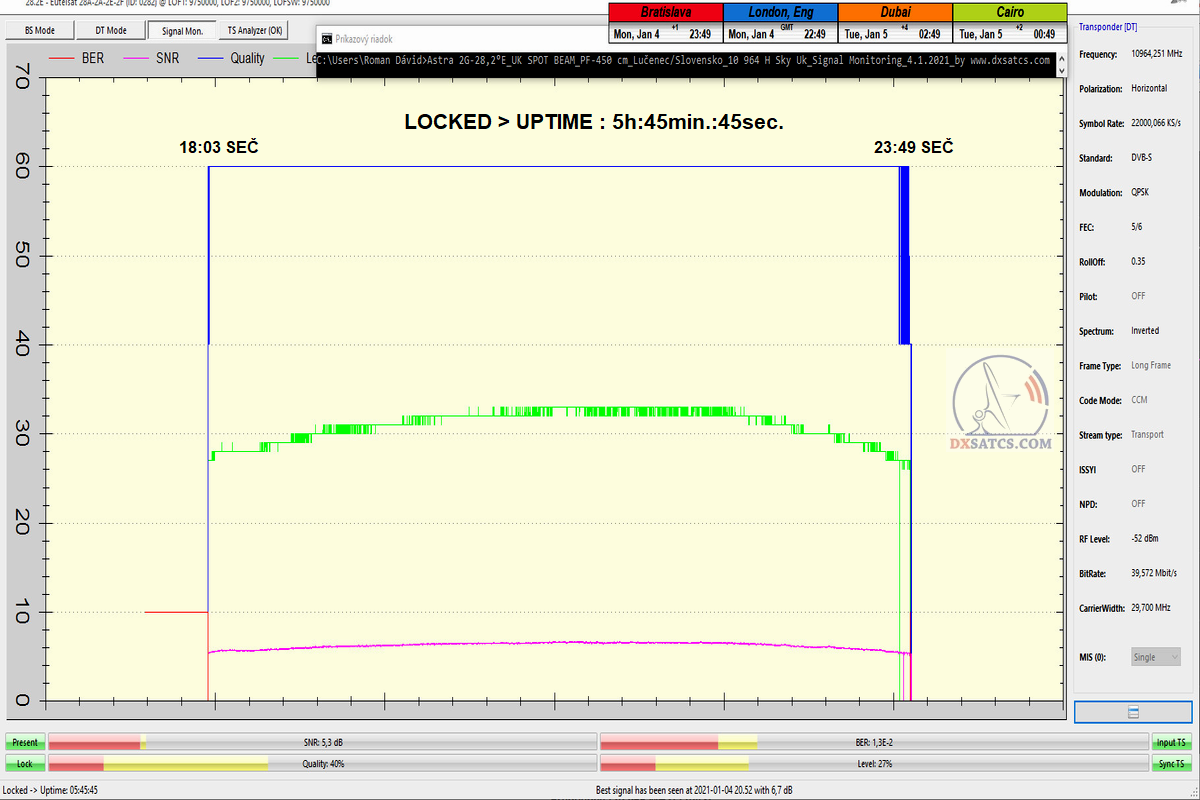This screenshot has height=800, width=1200.
Task: Select the Signal Mon. tab
Action: (182, 31)
